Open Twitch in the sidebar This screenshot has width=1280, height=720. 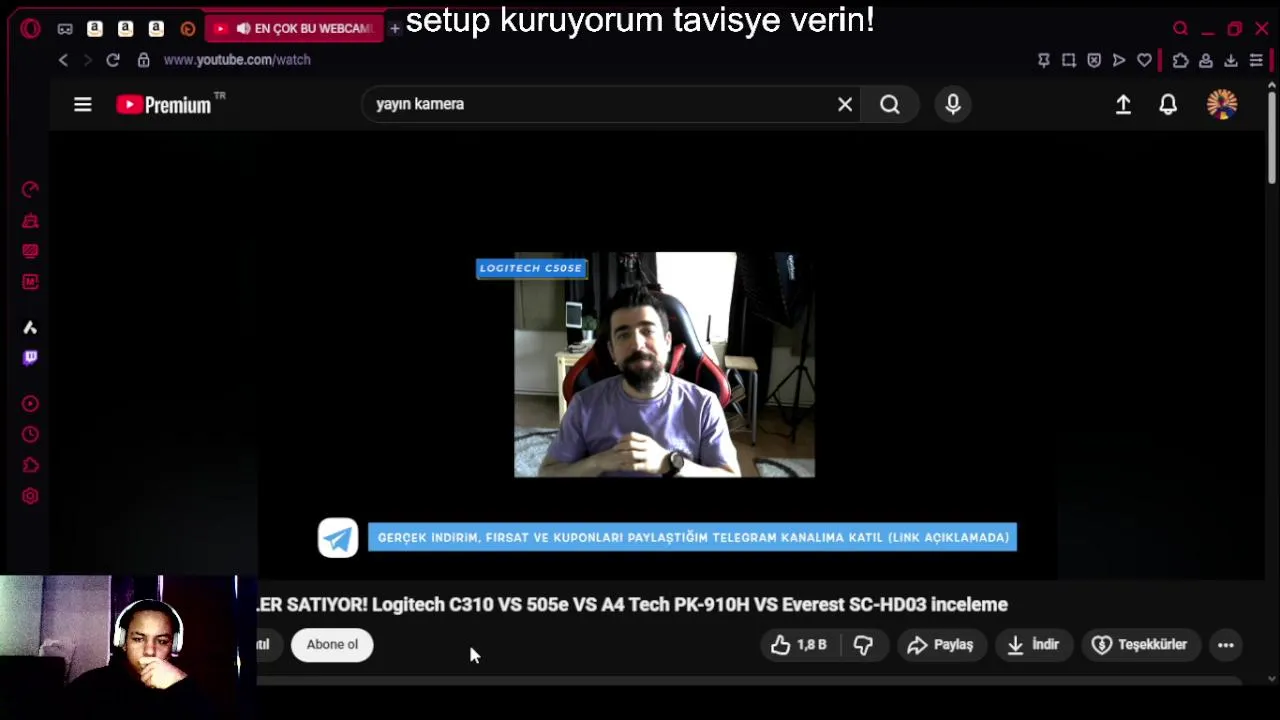pyautogui.click(x=30, y=357)
